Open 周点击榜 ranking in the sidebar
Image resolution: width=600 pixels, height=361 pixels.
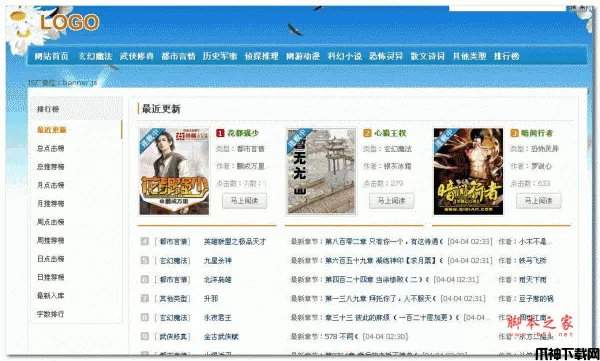point(51,222)
